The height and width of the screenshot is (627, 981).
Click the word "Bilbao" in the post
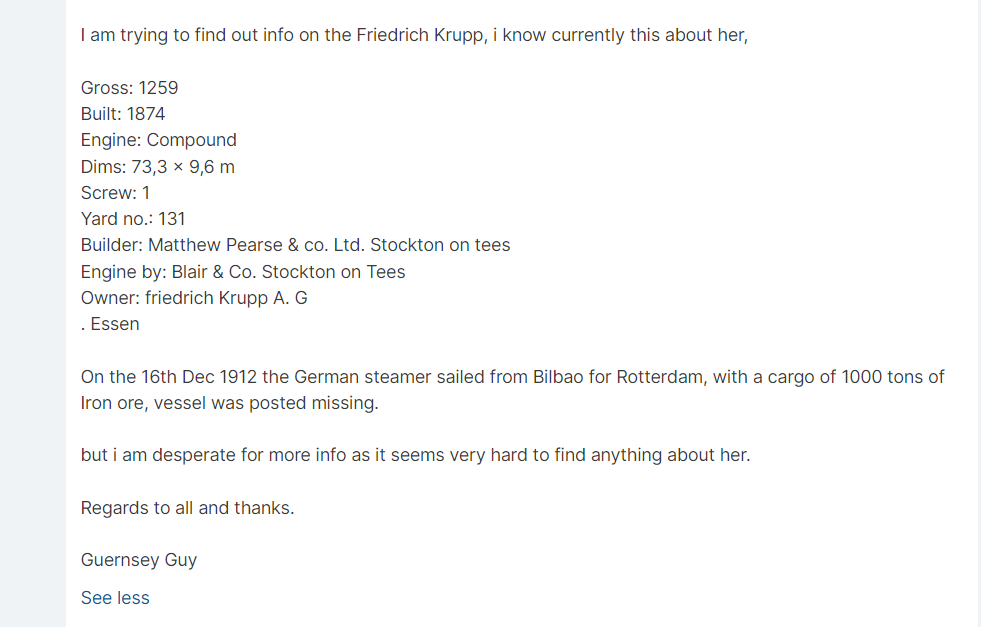click(x=555, y=377)
